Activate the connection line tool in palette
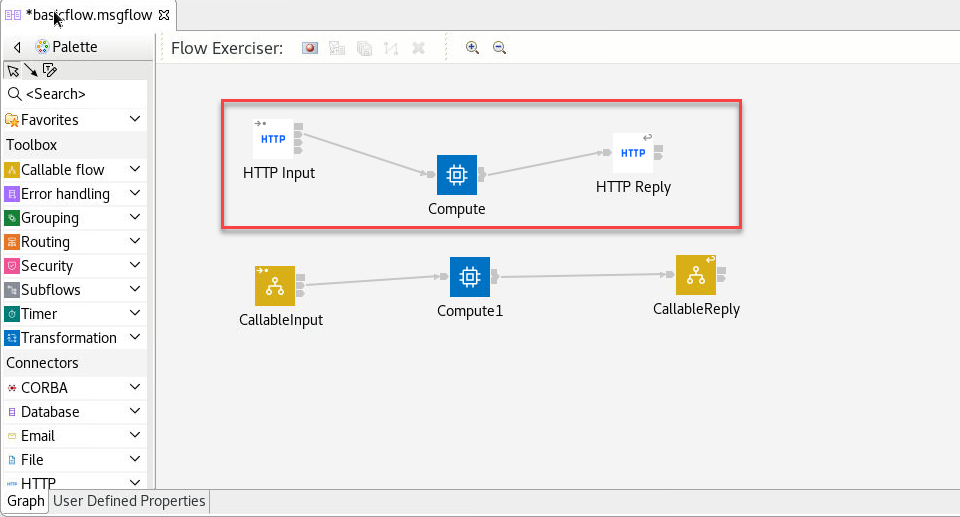 (31, 70)
